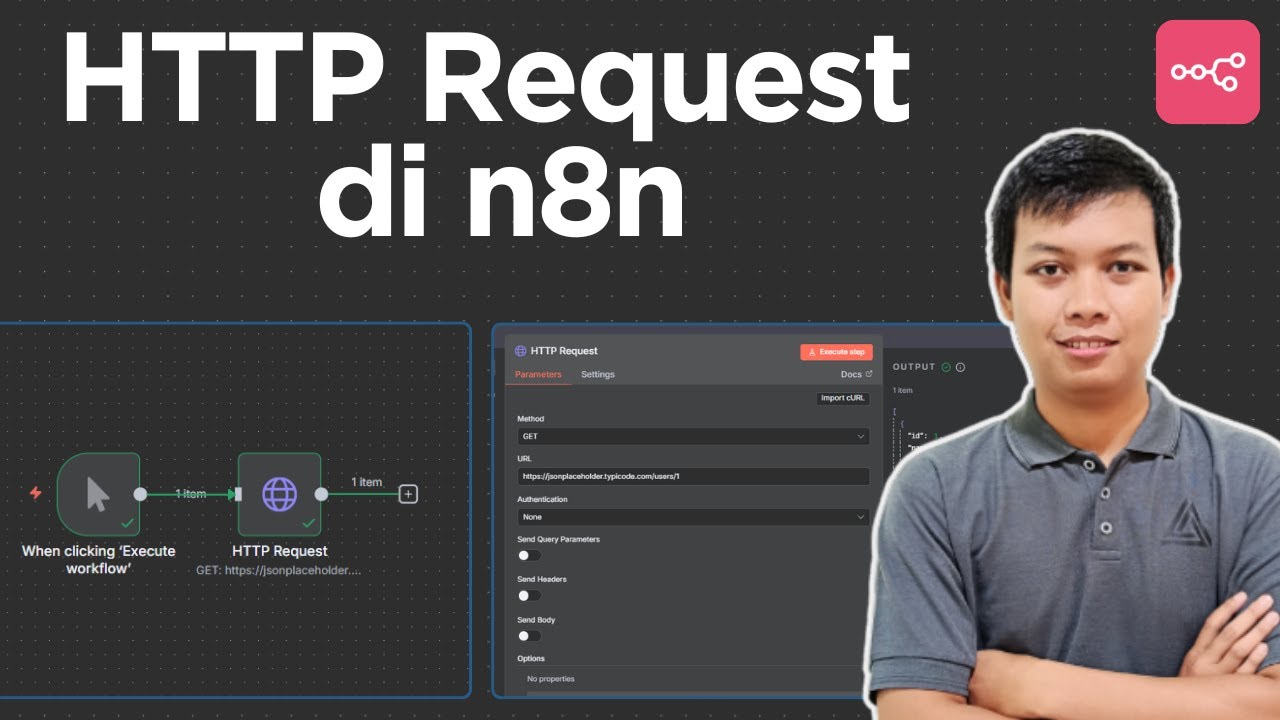Click the trigger node's output connector dot
The width and height of the screenshot is (1280, 720).
140,494
